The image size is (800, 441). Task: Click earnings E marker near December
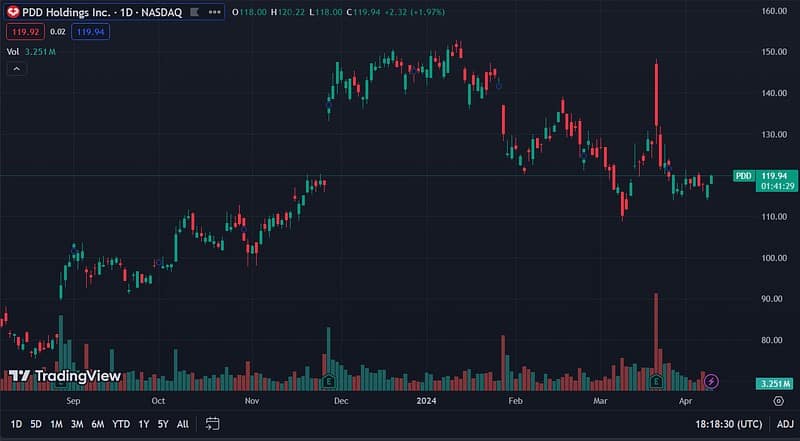(328, 381)
